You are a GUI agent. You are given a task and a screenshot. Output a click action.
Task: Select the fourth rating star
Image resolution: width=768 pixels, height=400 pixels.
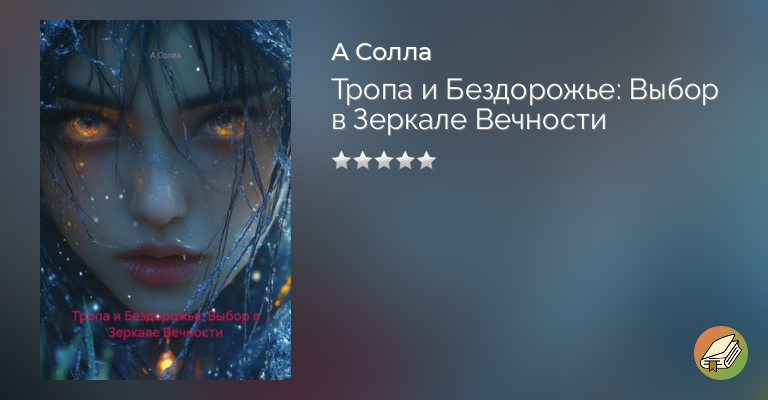click(405, 160)
